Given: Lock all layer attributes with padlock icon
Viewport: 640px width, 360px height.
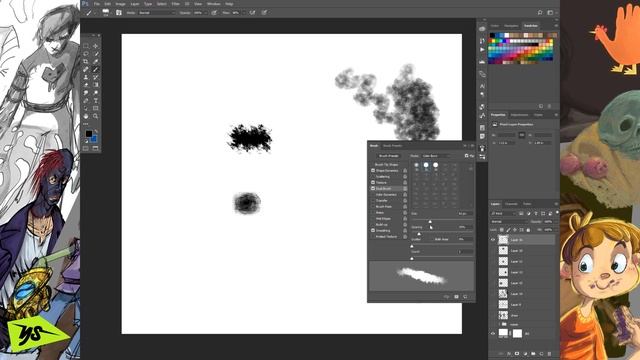Looking at the screenshot, I should 528,230.
